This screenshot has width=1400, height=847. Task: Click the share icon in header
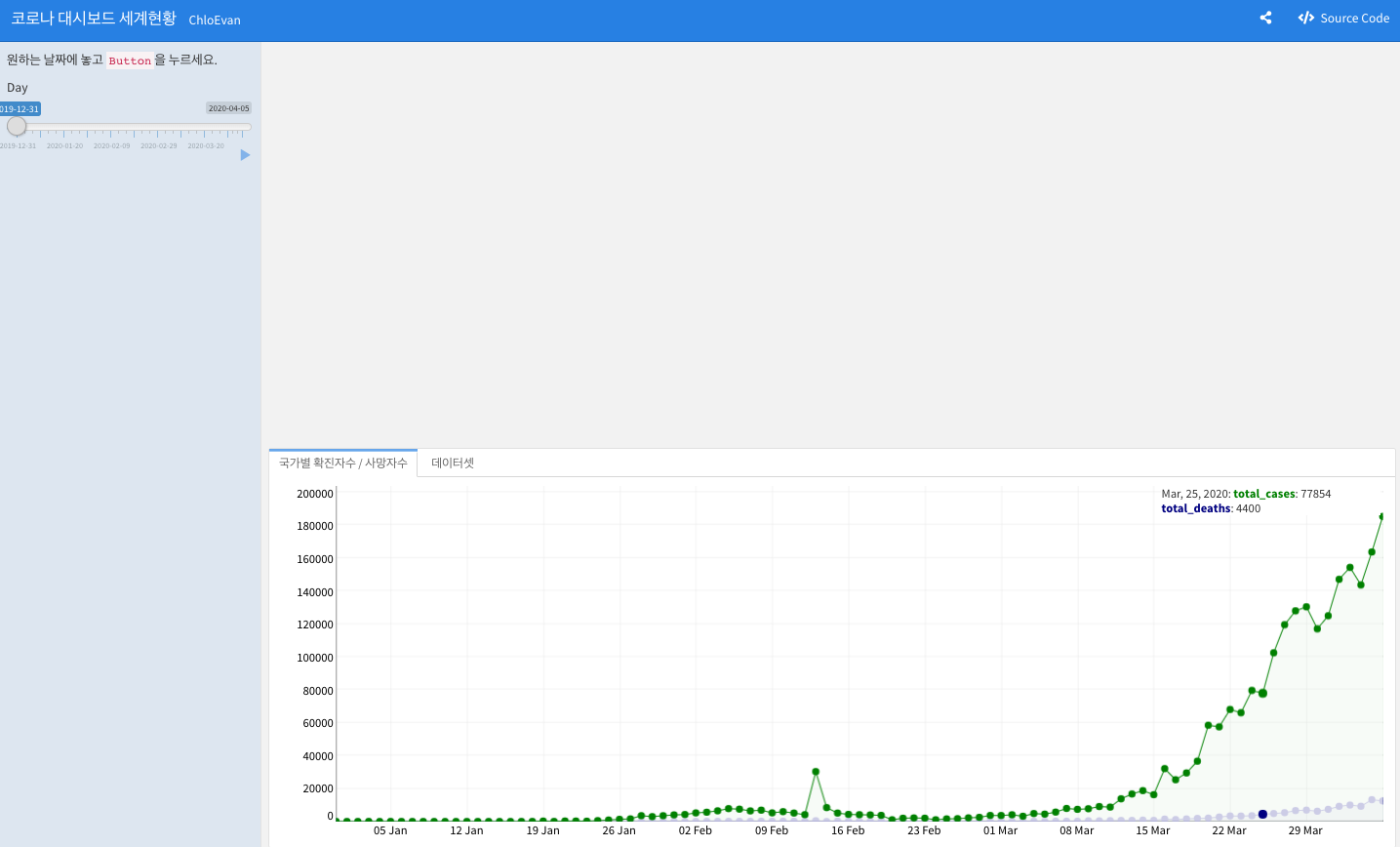1265,18
